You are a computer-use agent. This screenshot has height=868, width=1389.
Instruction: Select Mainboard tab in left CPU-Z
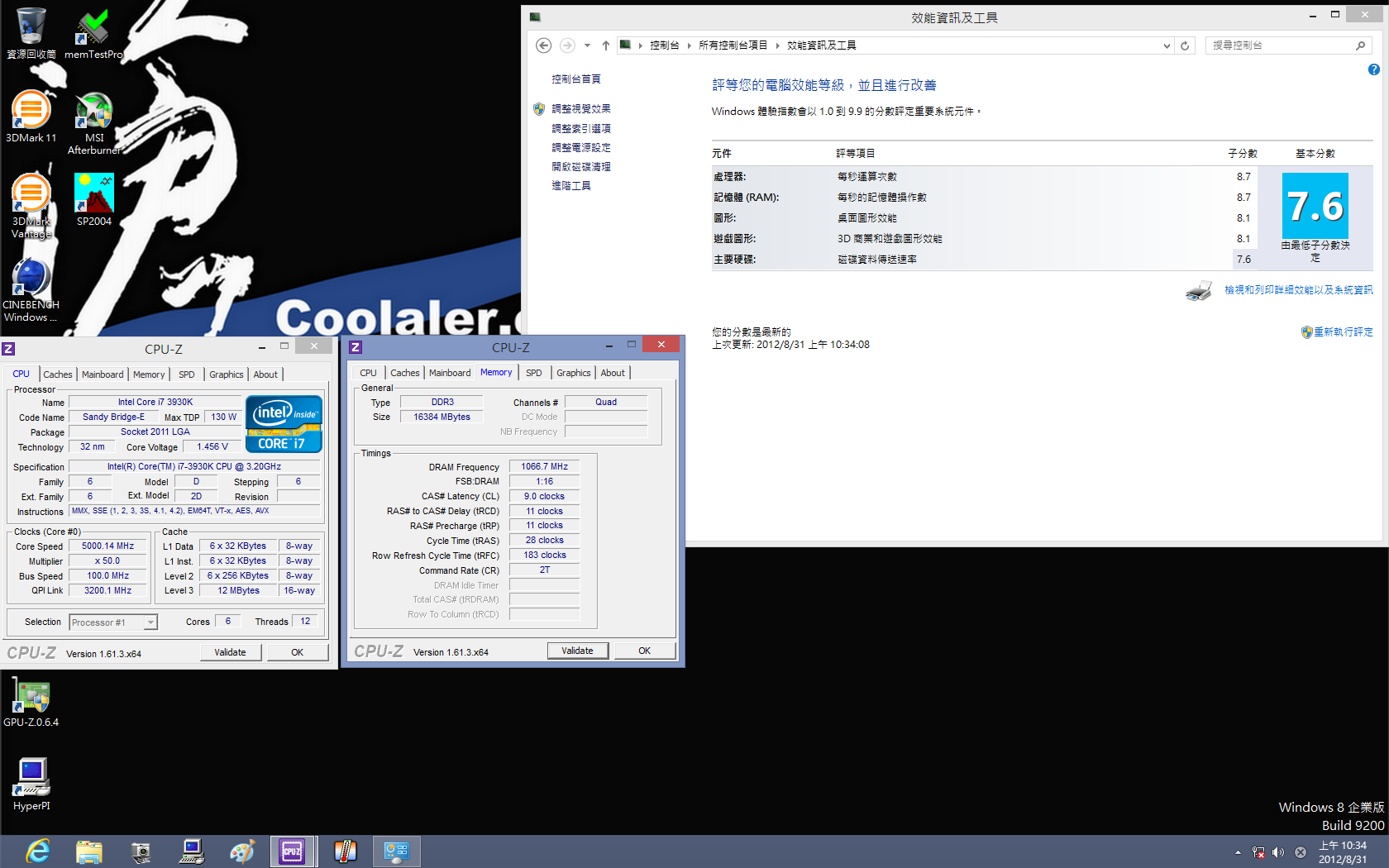[103, 374]
